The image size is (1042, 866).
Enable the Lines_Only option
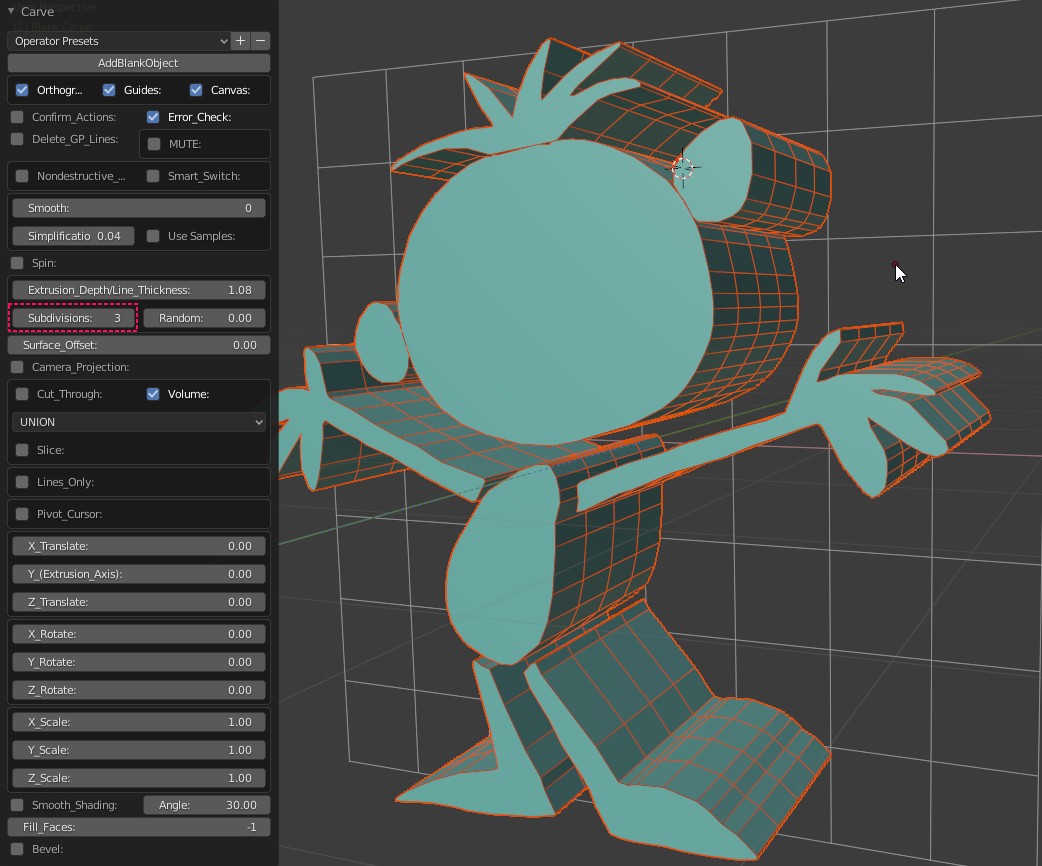[22, 482]
